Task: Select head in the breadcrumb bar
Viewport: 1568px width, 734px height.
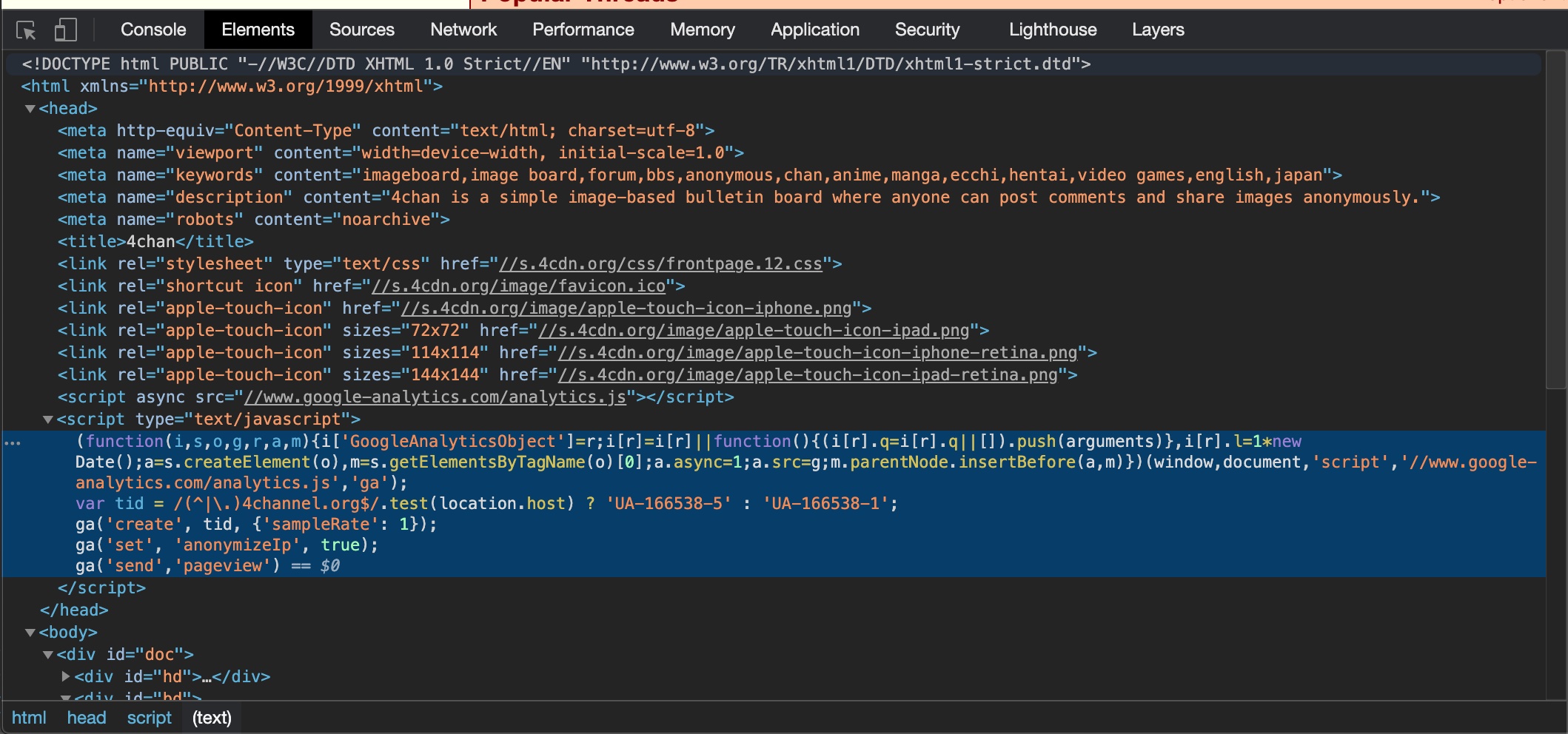Action: pos(87,718)
